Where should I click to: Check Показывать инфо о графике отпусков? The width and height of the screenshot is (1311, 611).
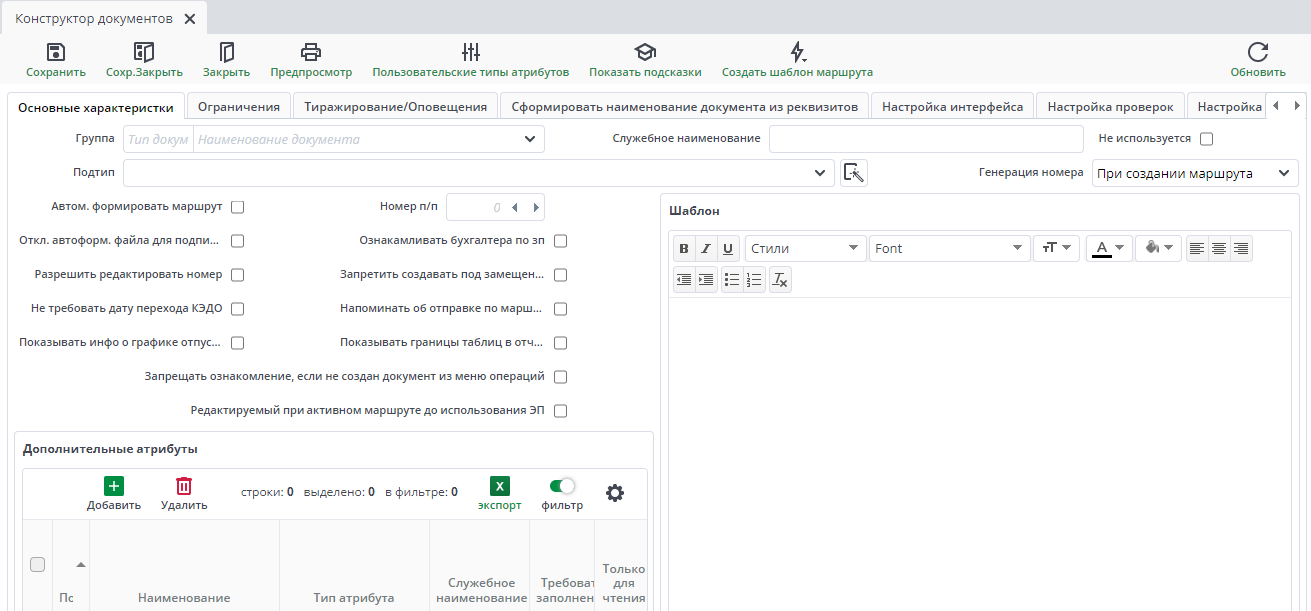coord(238,343)
